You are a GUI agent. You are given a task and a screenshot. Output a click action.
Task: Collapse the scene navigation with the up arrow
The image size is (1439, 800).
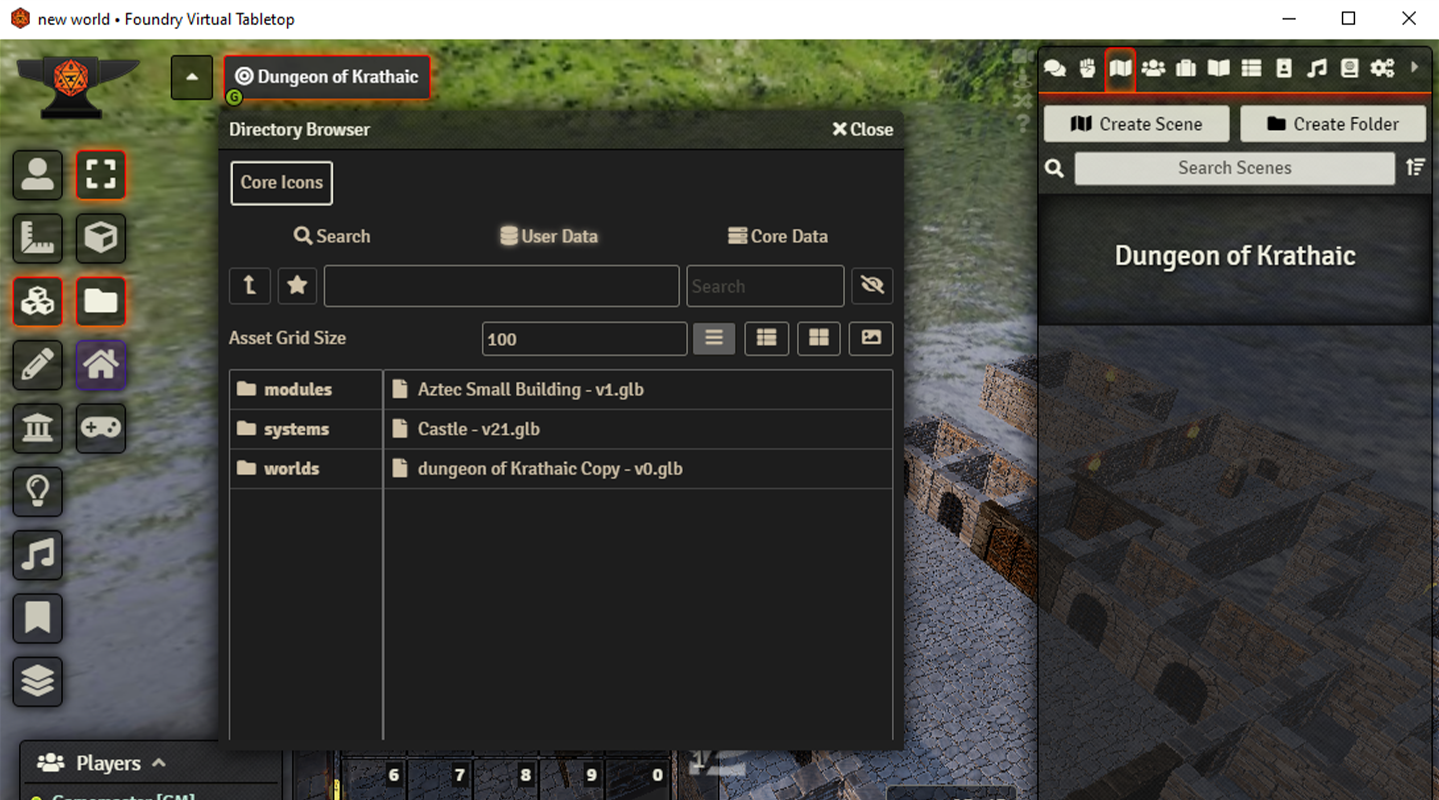pos(191,77)
